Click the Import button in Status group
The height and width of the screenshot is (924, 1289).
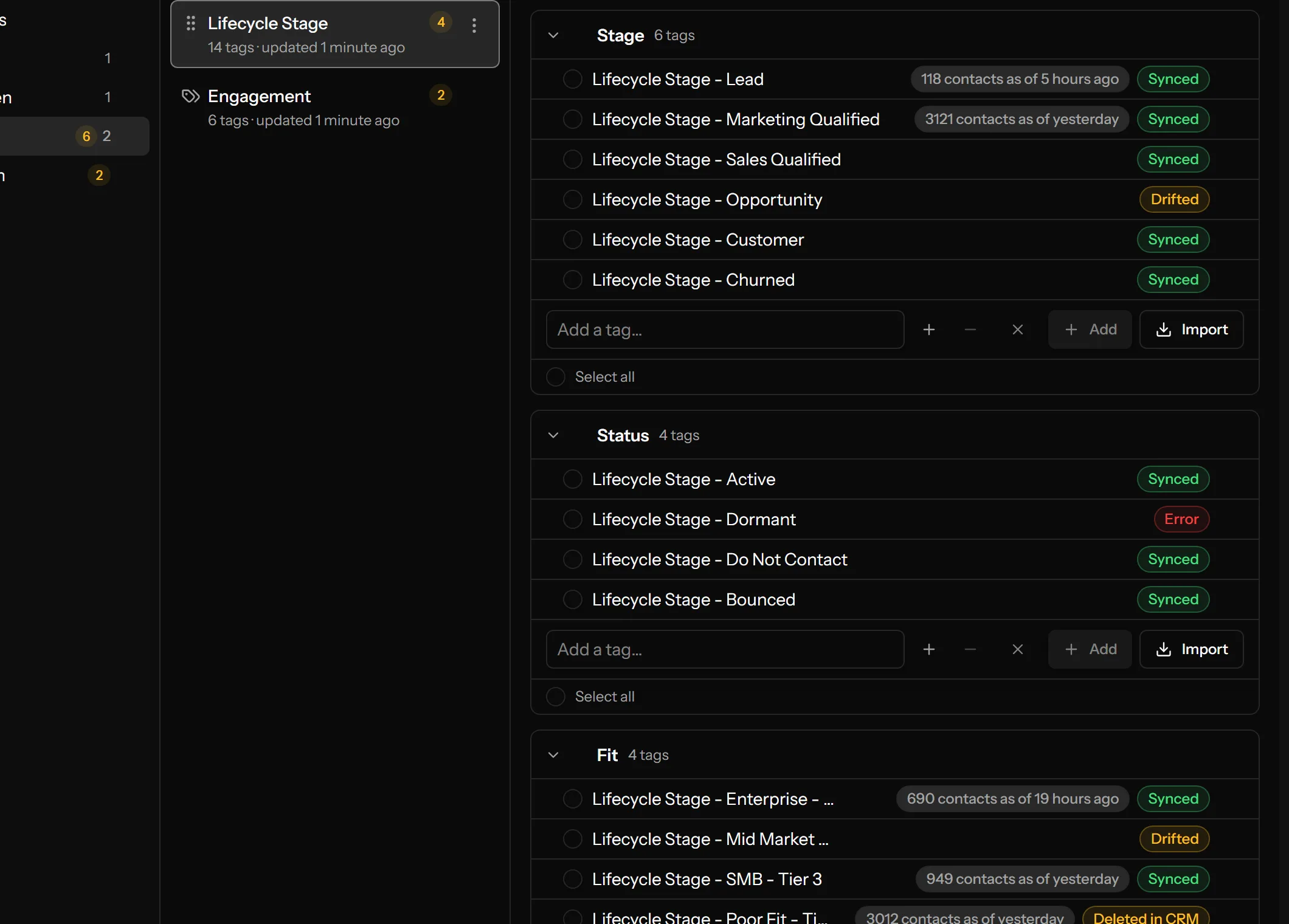click(x=1191, y=649)
